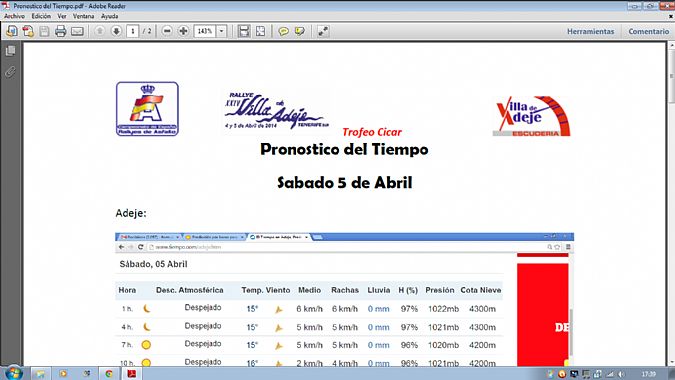
Task: Open the Archivo menu
Action: coord(14,16)
